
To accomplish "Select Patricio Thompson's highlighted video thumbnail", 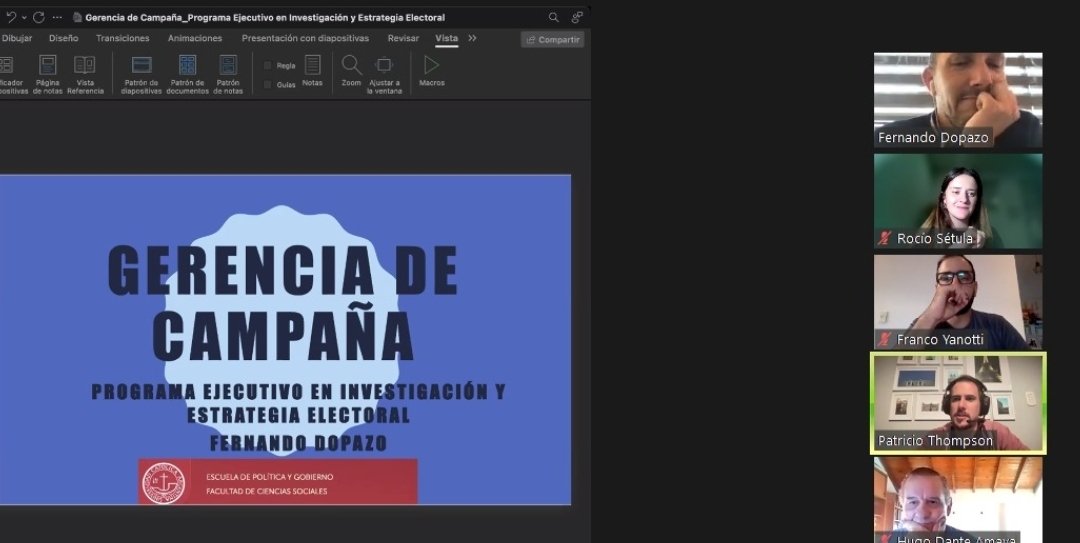I will click(x=958, y=404).
